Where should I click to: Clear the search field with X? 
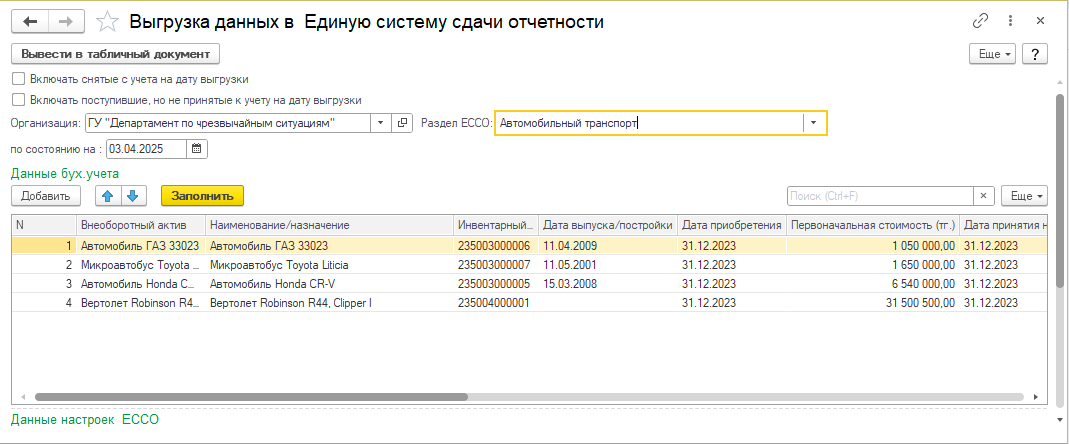click(x=984, y=196)
